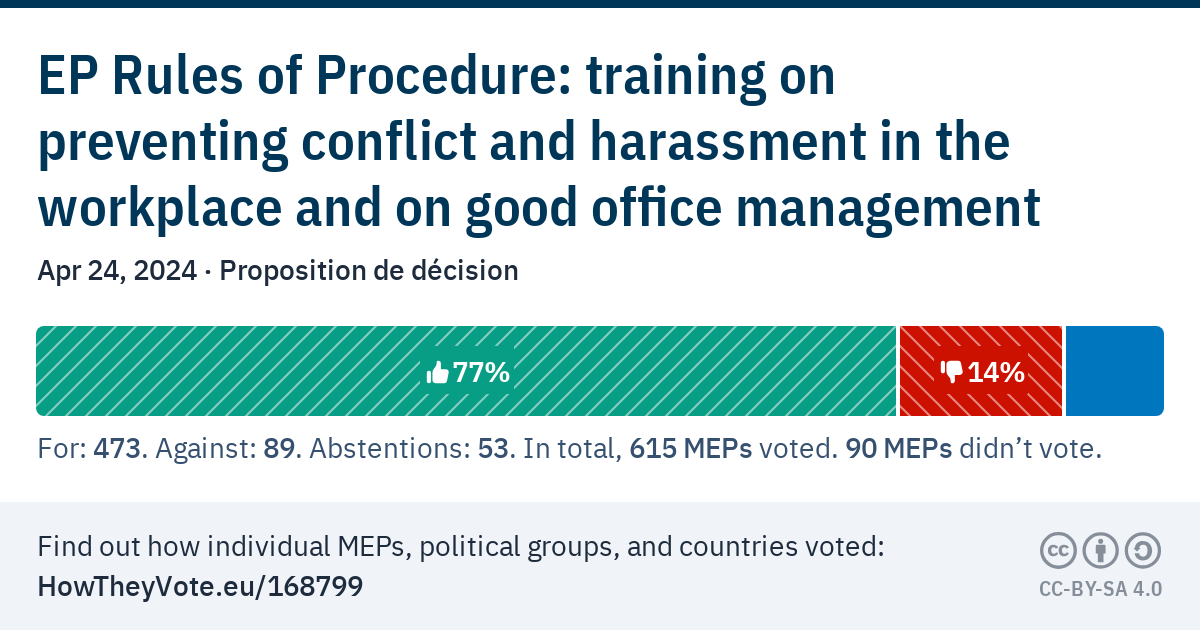
Task: Click the Apr 24, 2024 date
Action: 116,271
